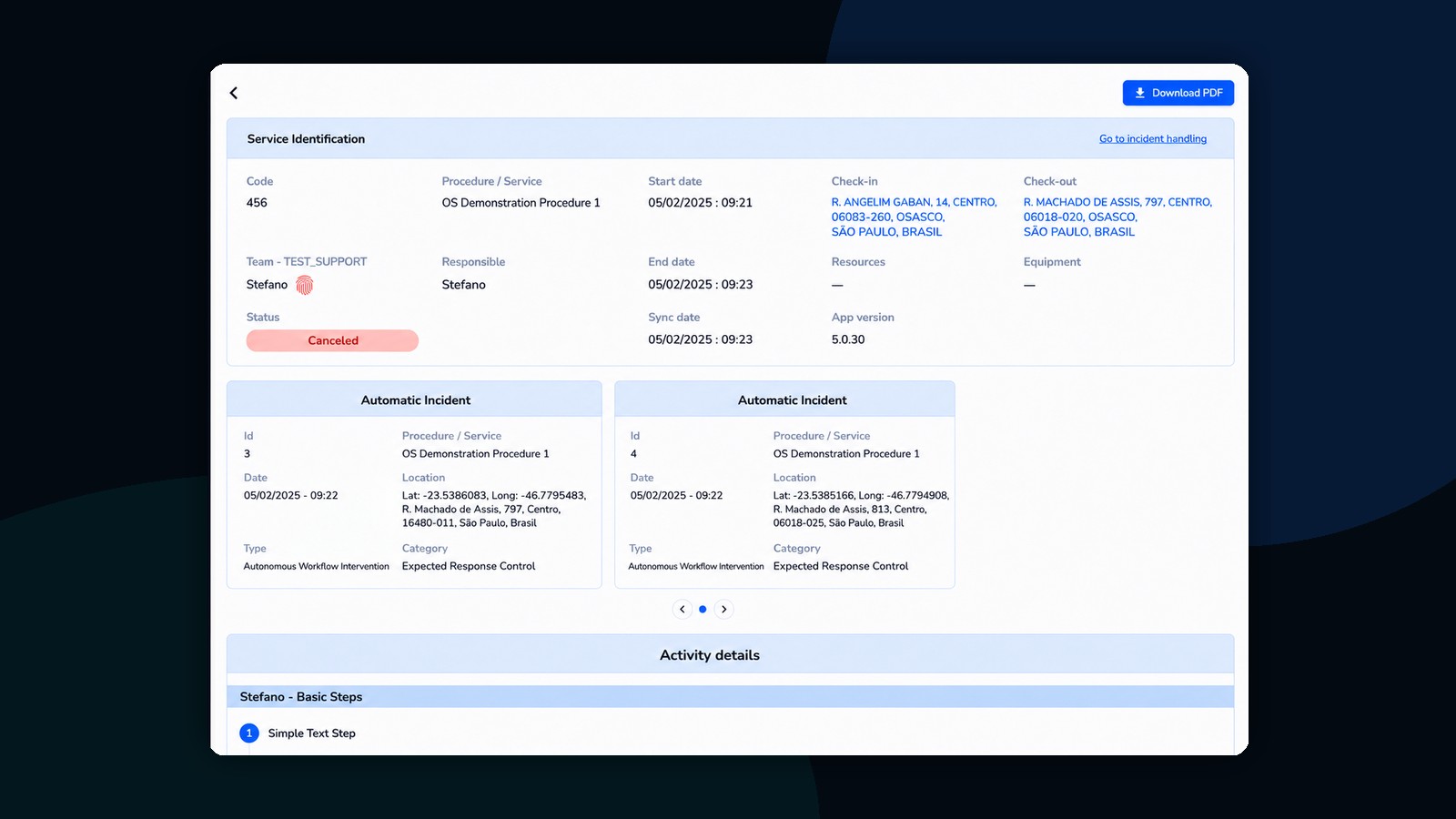Click the sync date under Sync date label
The image size is (1456, 819).
coord(700,339)
